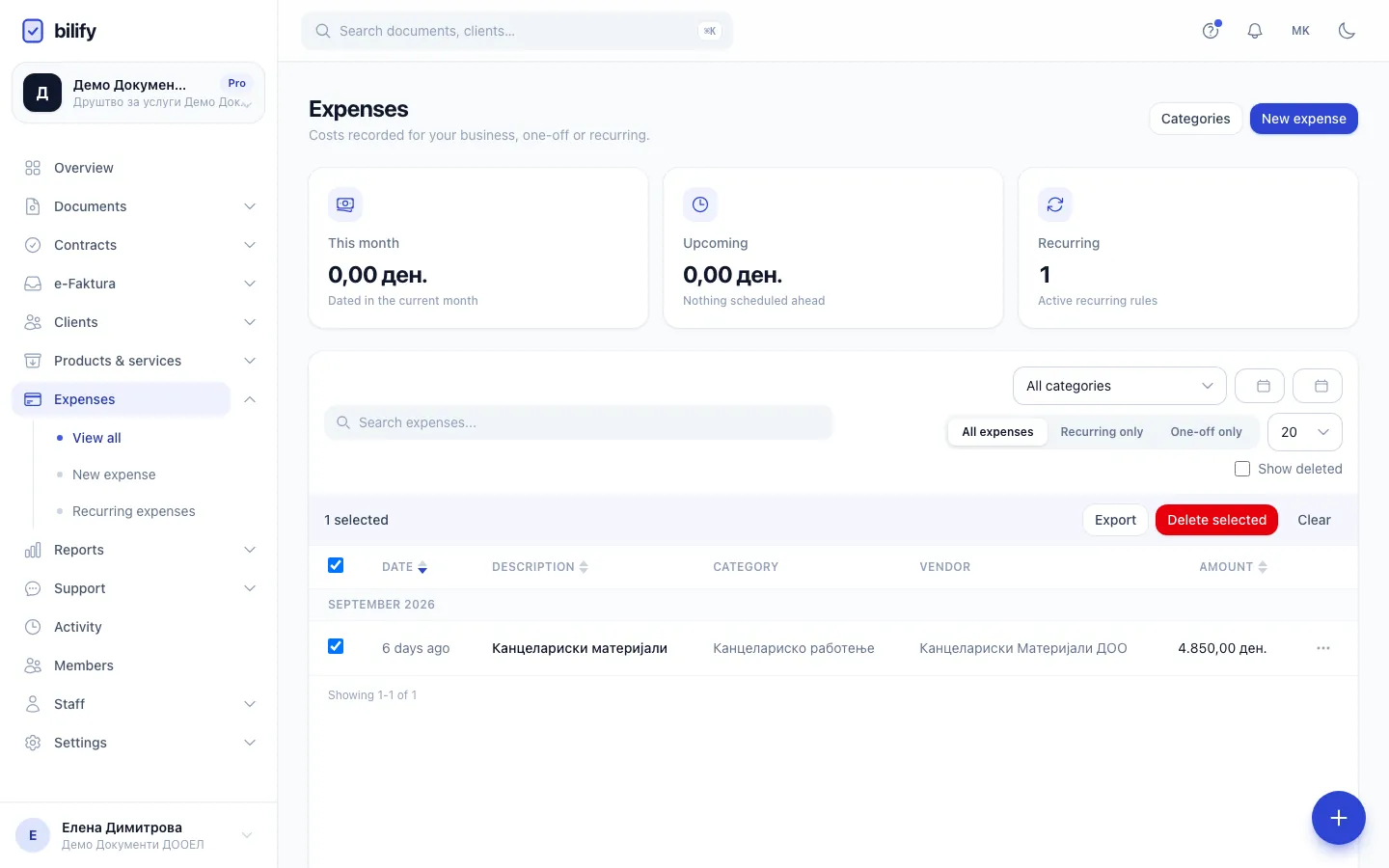
Task: Open the end date calendar filter
Action: coord(1318,386)
